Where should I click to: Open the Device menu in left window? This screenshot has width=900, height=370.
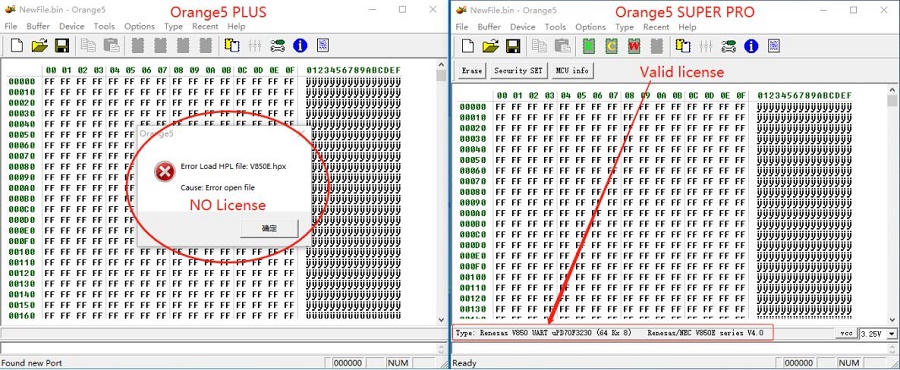72,26
